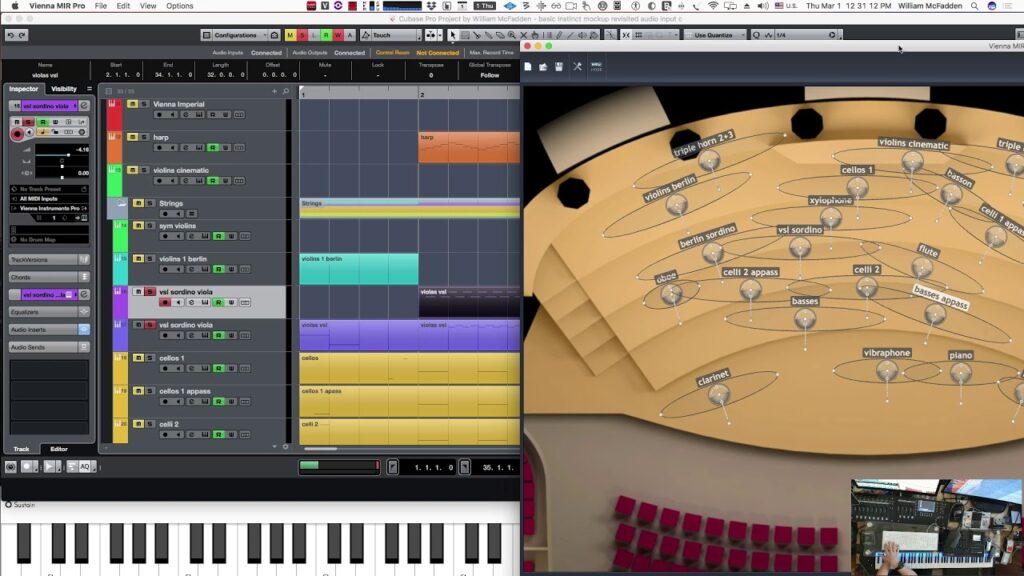Expand the Chords inspector section

click(x=49, y=278)
